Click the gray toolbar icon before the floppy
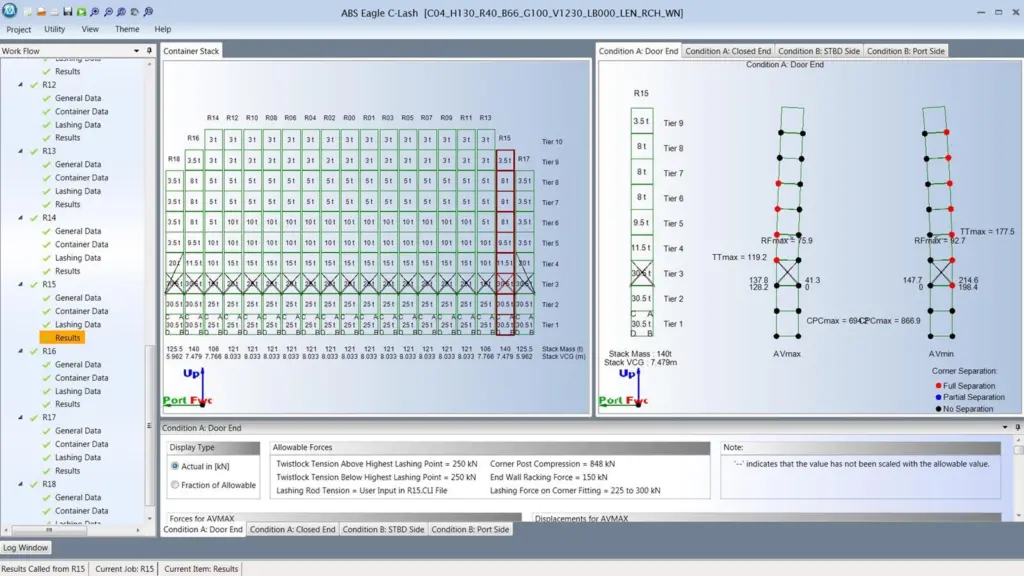Screen dimensions: 1024x576 click(x=54, y=12)
